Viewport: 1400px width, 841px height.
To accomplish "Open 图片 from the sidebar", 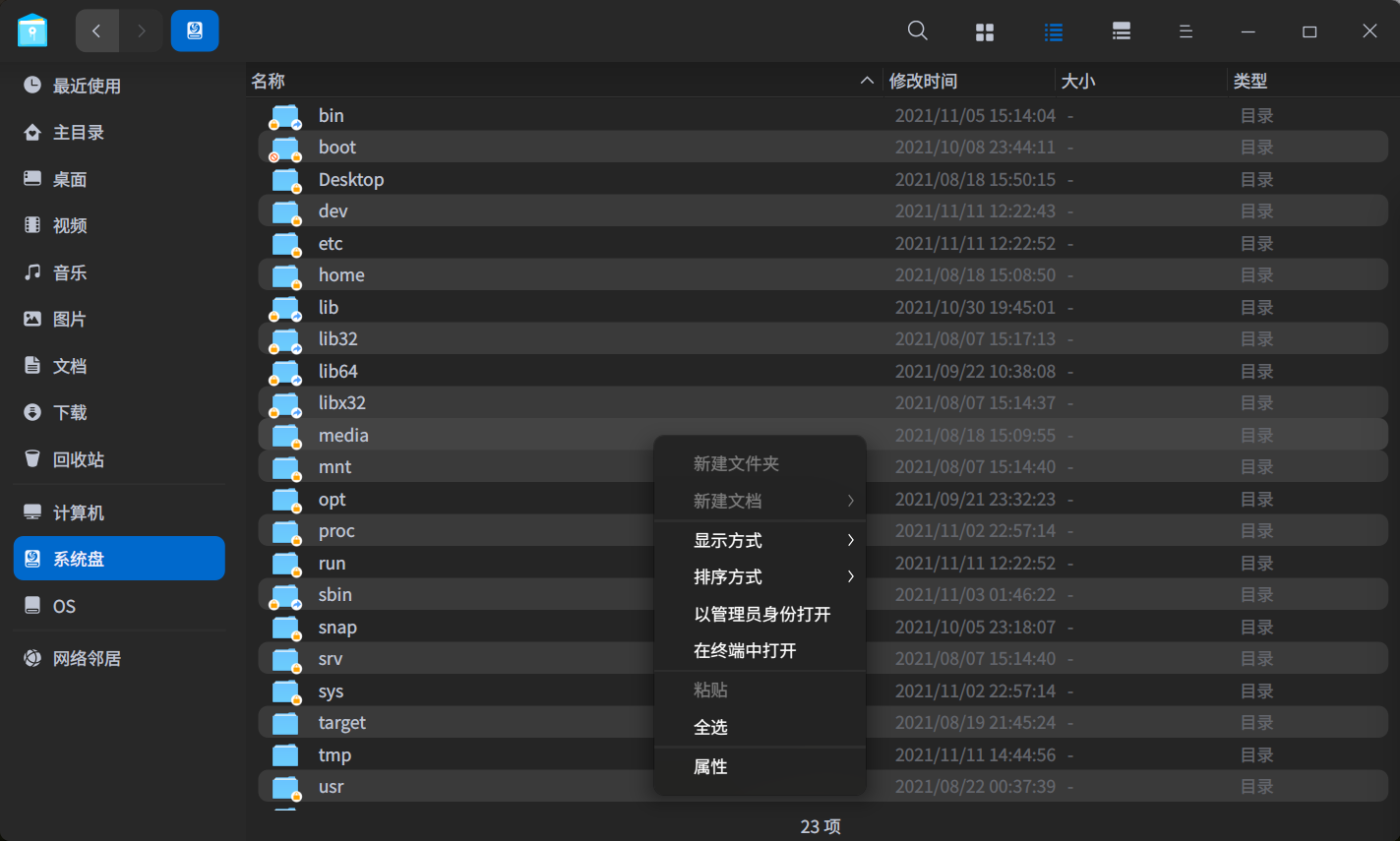I will (x=73, y=319).
